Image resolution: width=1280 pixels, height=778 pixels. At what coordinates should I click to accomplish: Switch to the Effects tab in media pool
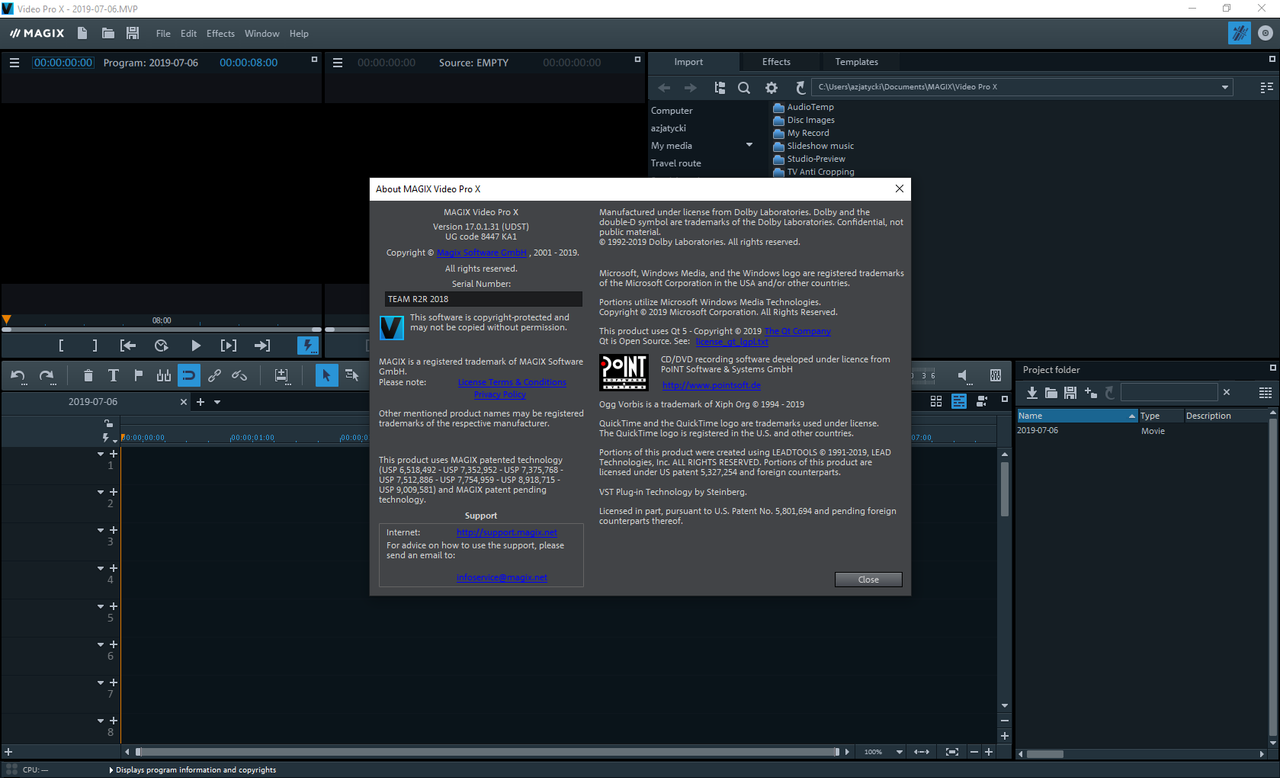click(776, 62)
